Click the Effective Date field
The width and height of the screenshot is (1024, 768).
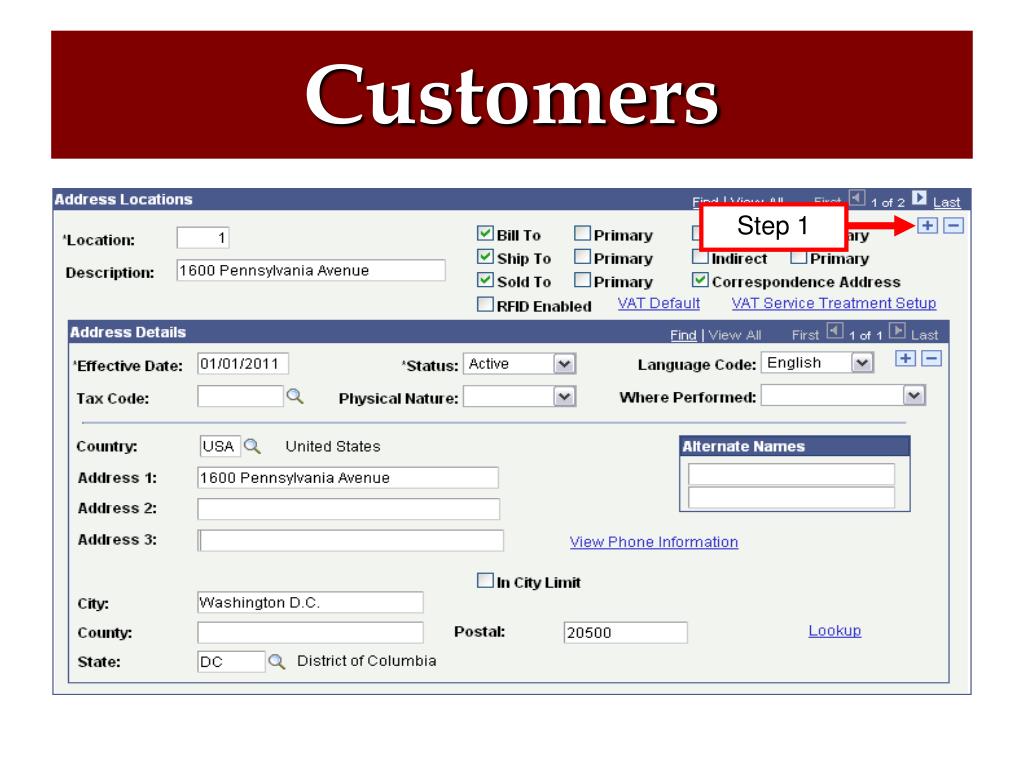point(243,364)
